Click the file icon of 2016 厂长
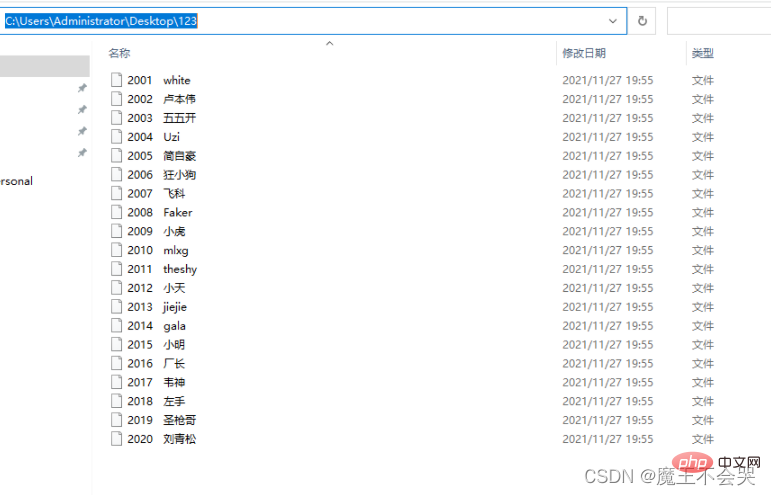The height and width of the screenshot is (495, 771). click(x=117, y=363)
